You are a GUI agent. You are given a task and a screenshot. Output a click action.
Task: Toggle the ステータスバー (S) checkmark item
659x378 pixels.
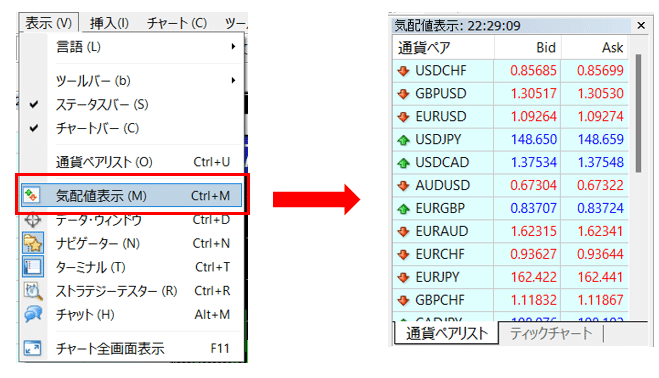click(131, 104)
